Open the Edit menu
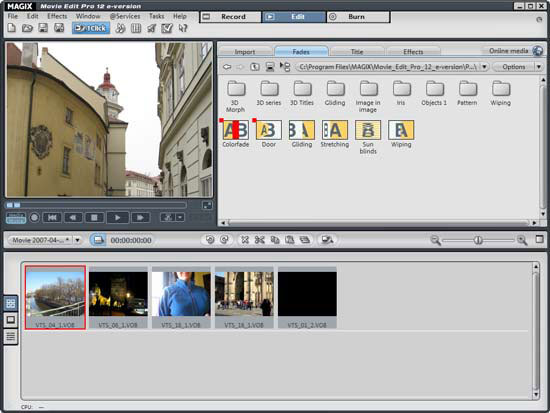Image resolution: width=550 pixels, height=413 pixels. pos(33,16)
